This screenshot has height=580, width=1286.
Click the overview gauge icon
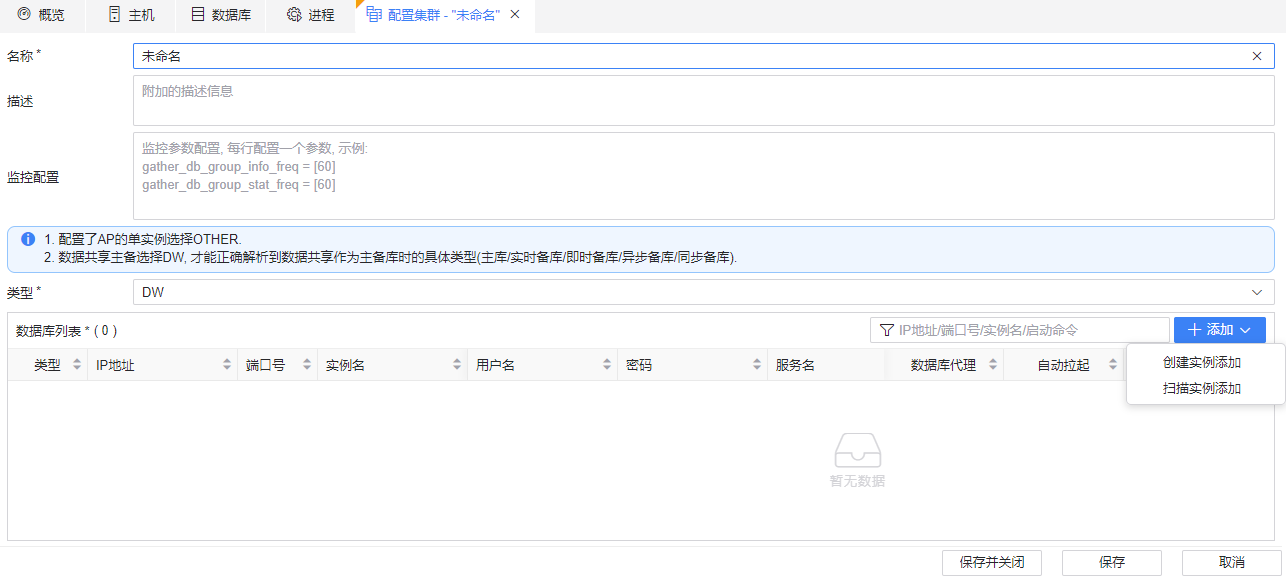[x=24, y=15]
